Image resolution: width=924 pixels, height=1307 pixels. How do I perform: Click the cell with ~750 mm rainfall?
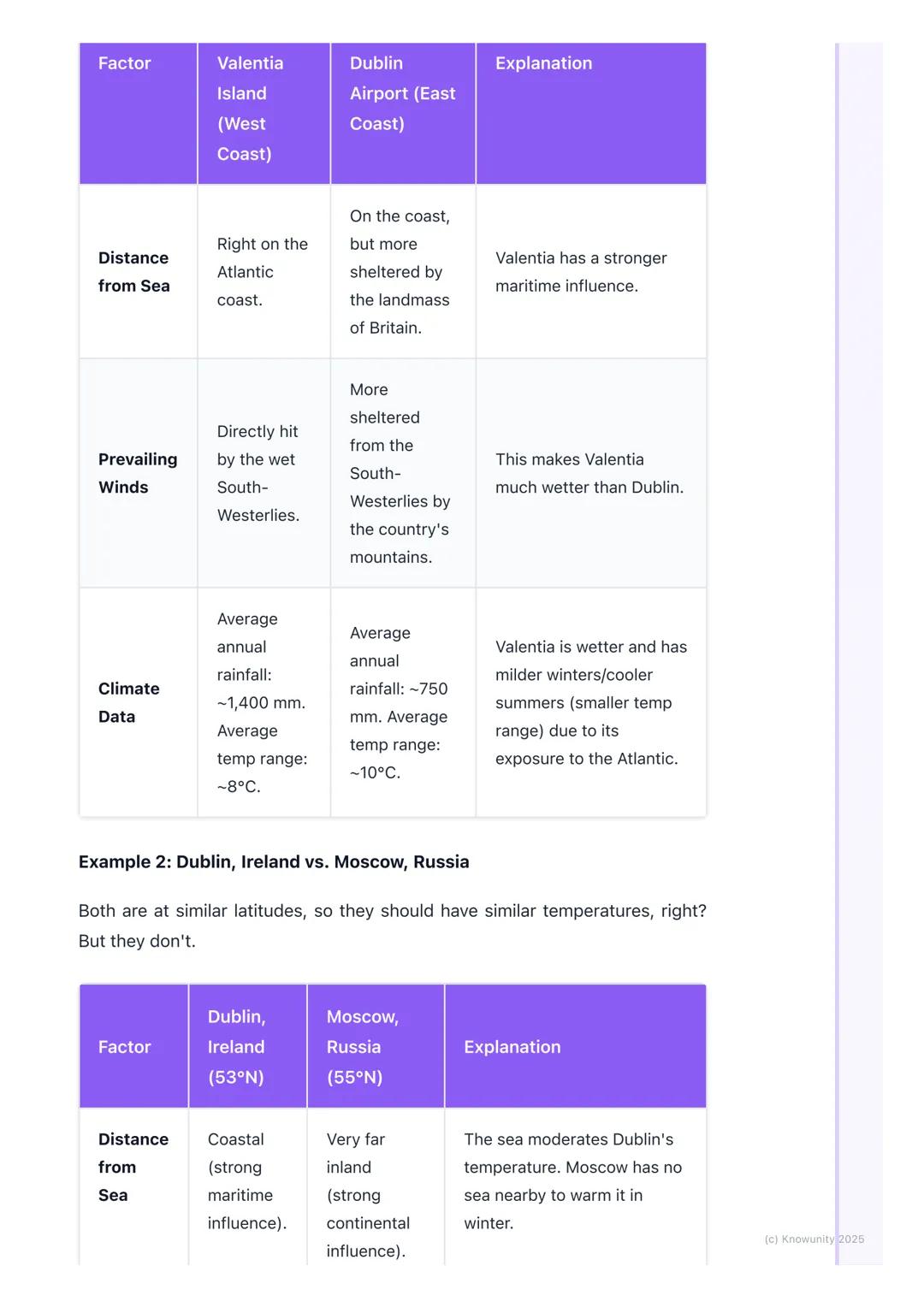pyautogui.click(x=398, y=702)
